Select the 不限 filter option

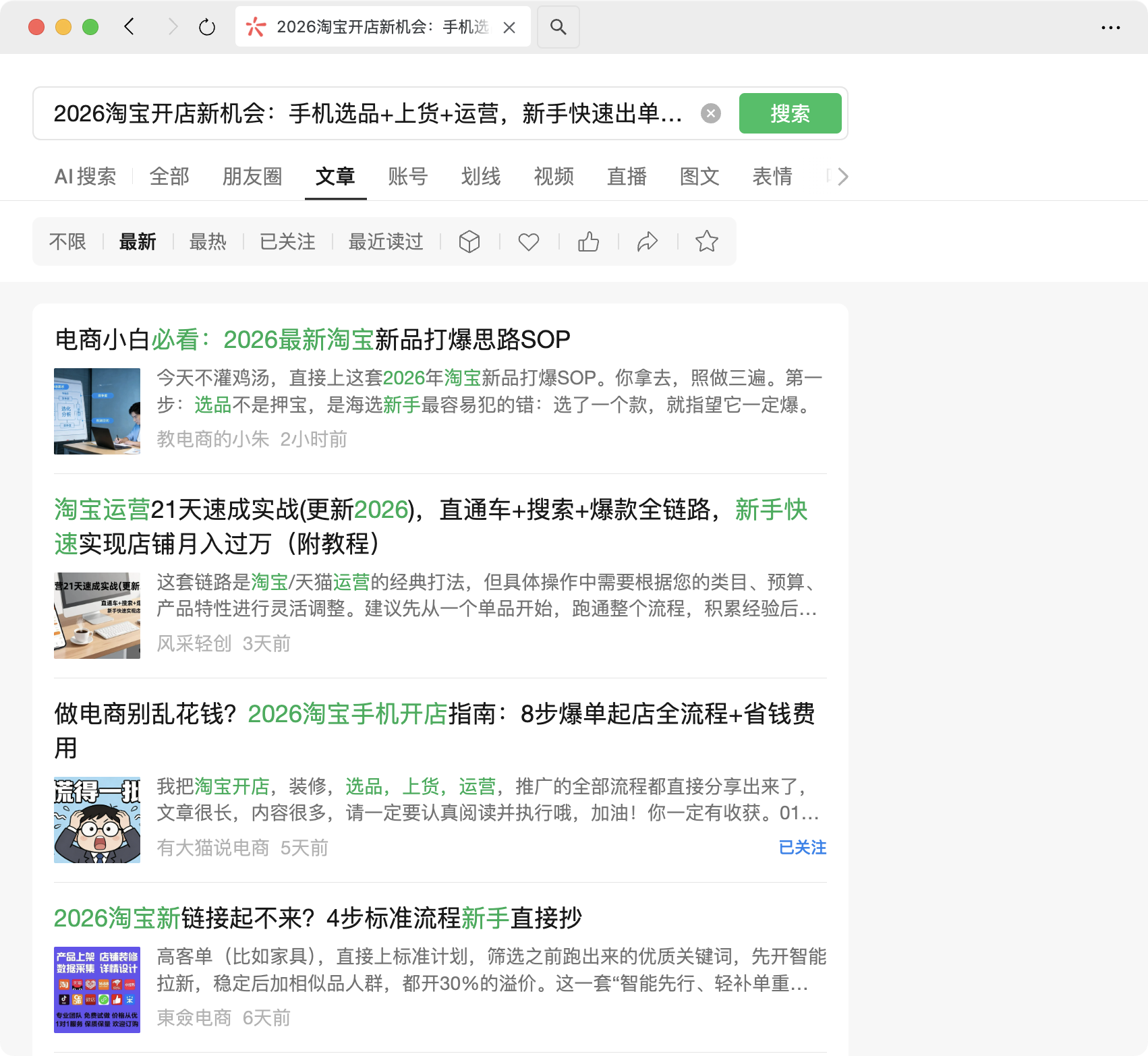(x=67, y=241)
